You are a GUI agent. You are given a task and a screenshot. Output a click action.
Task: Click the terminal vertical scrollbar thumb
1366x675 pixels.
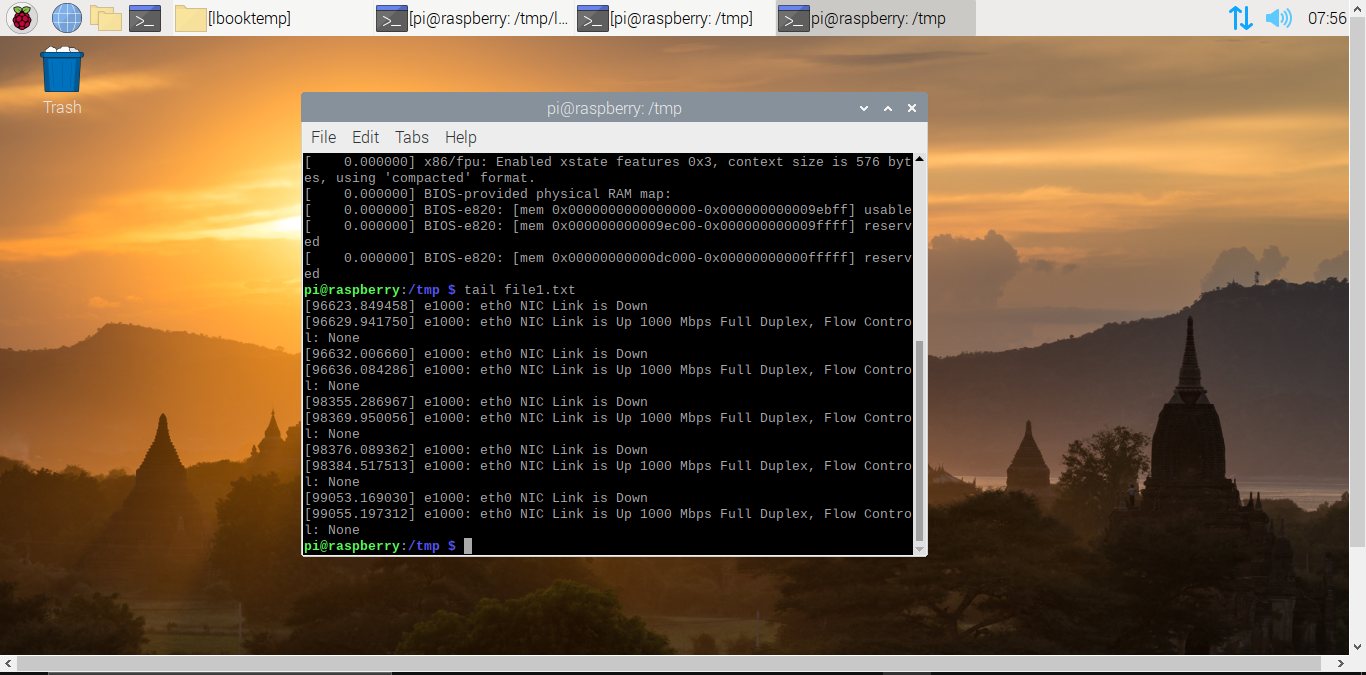(x=919, y=440)
